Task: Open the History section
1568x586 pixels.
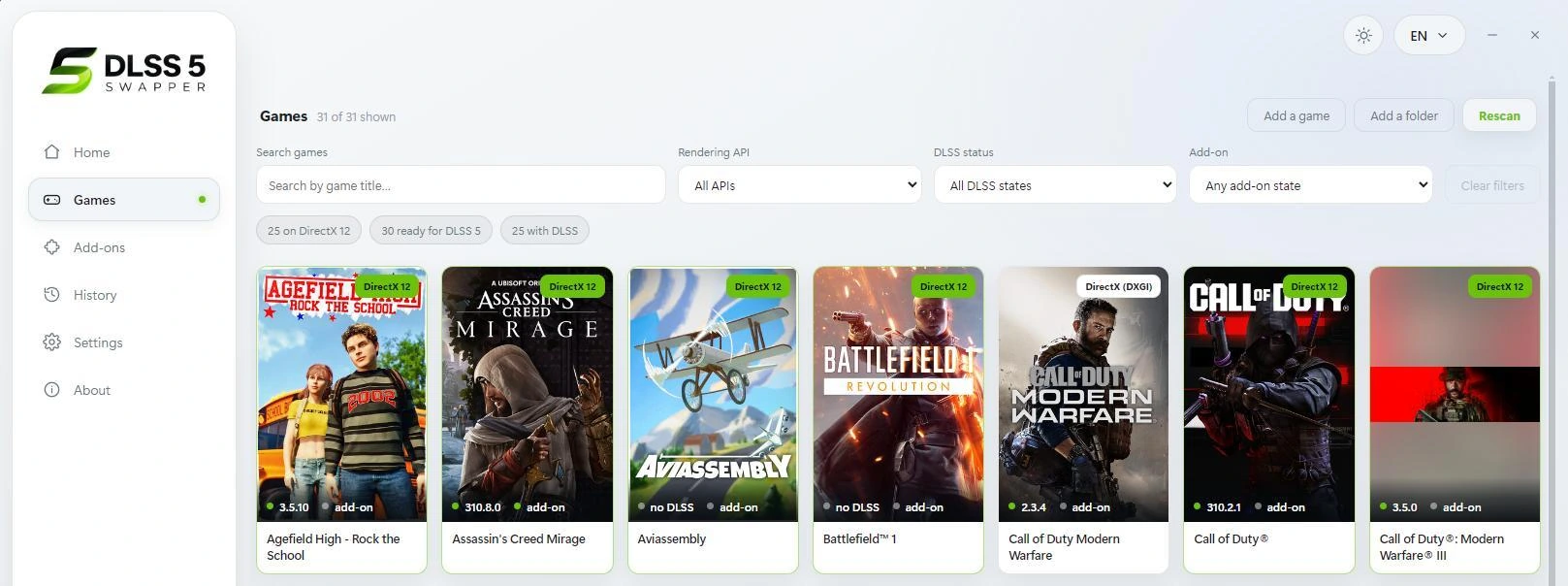Action: coord(124,295)
